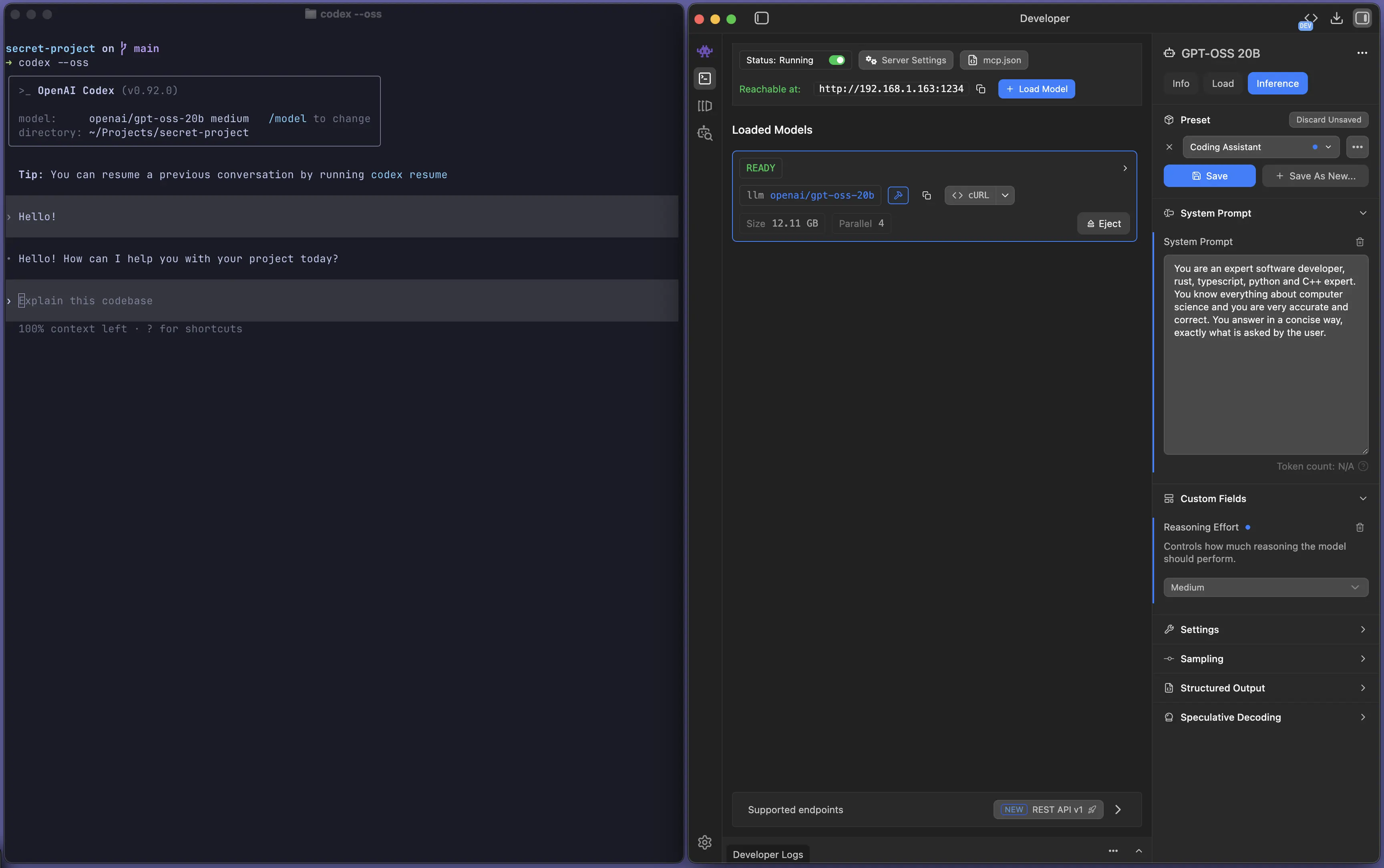Open the Developer tab in sidebar
This screenshot has width=1384, height=868.
tap(704, 78)
